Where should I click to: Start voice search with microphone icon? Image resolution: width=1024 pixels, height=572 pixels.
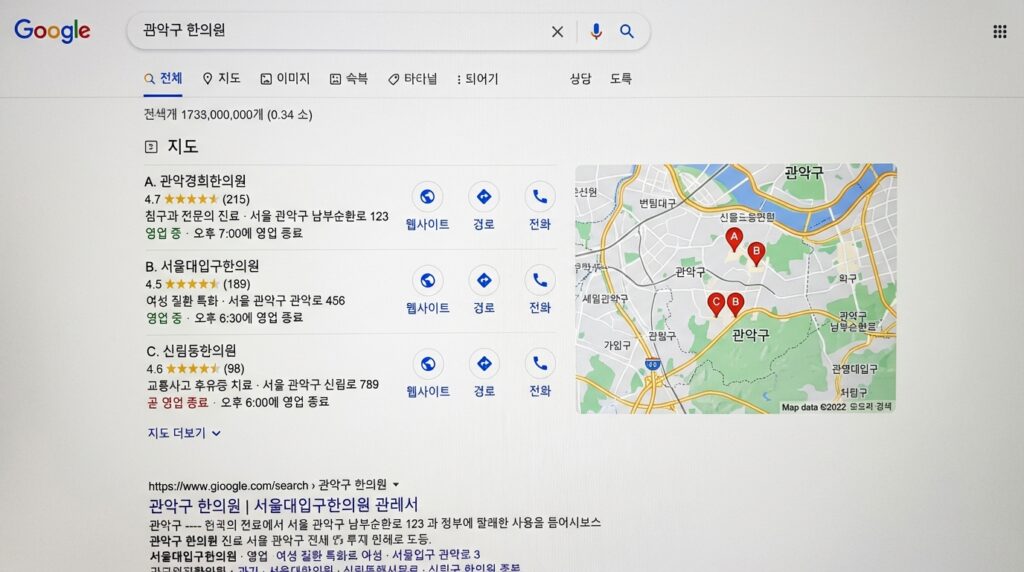596,31
